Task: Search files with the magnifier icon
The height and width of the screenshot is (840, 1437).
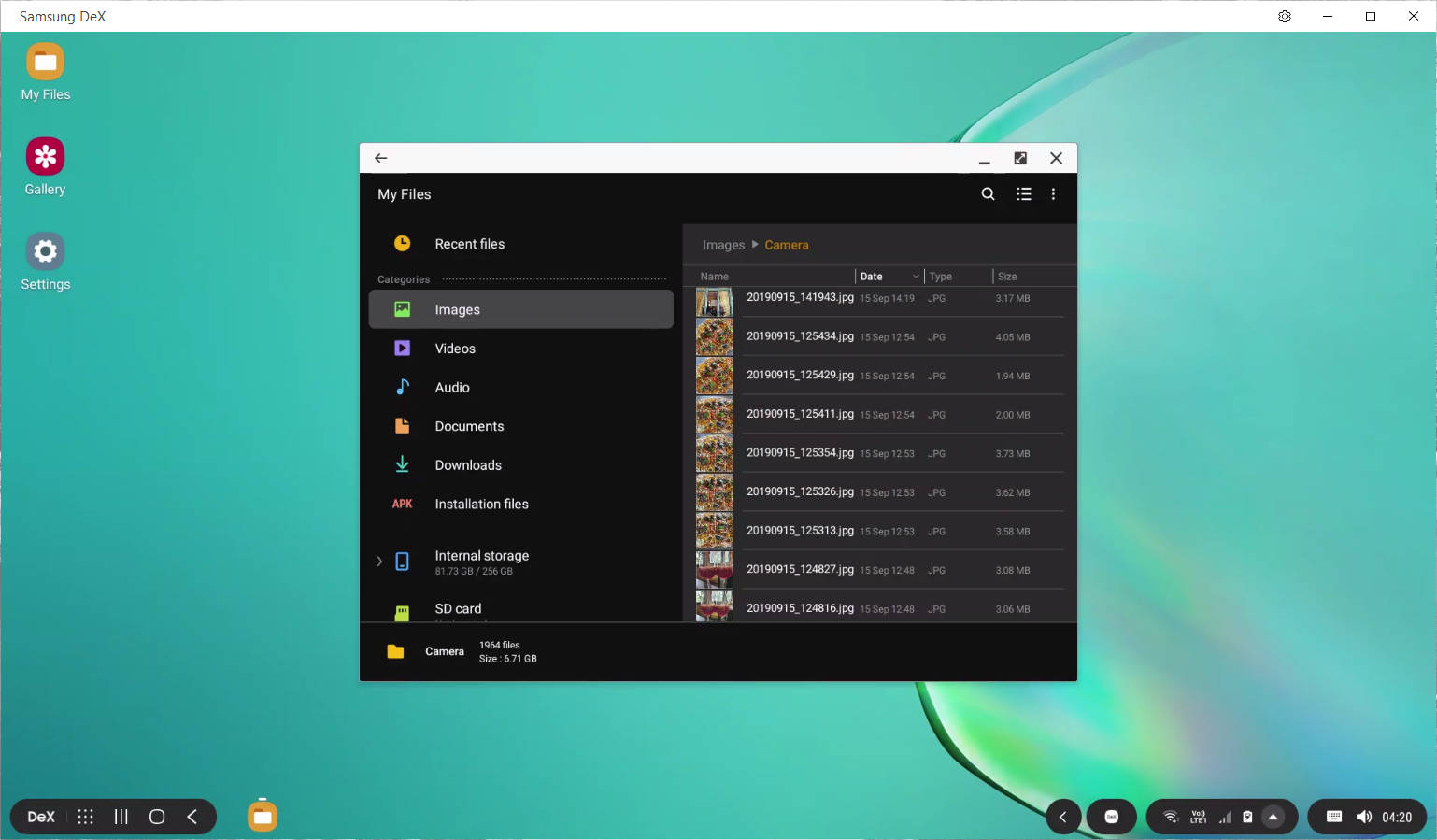Action: pyautogui.click(x=988, y=194)
